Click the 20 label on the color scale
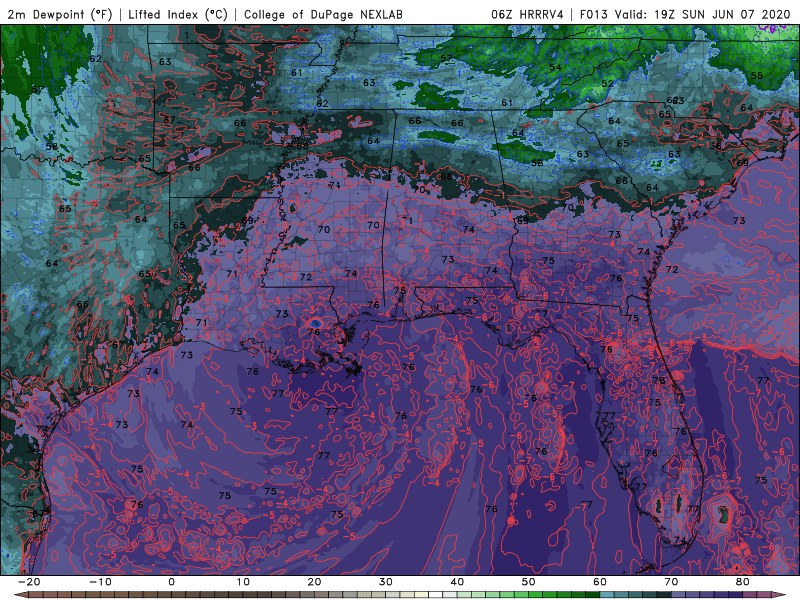800x600 pixels. (314, 582)
